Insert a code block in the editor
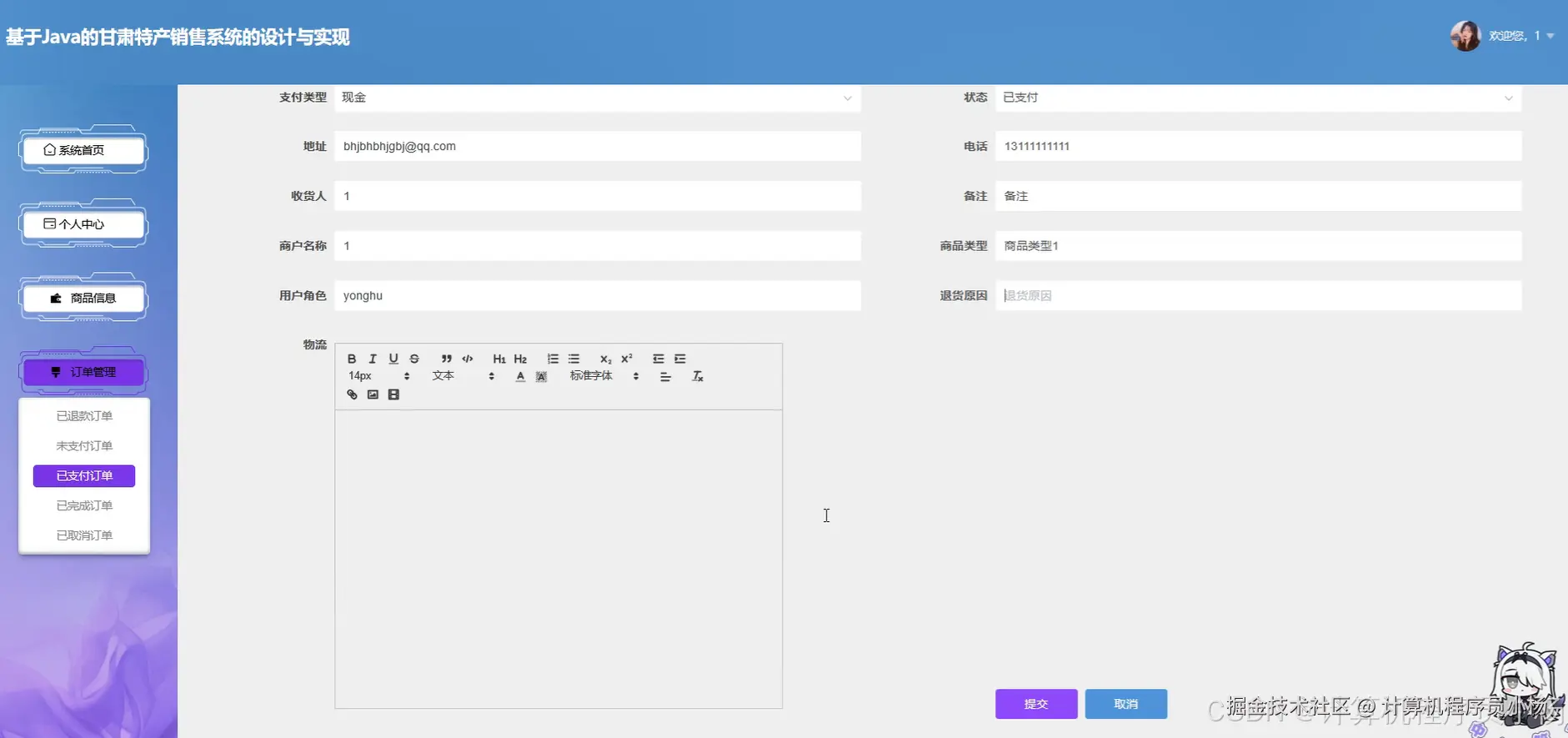The height and width of the screenshot is (738, 1568). click(x=468, y=359)
